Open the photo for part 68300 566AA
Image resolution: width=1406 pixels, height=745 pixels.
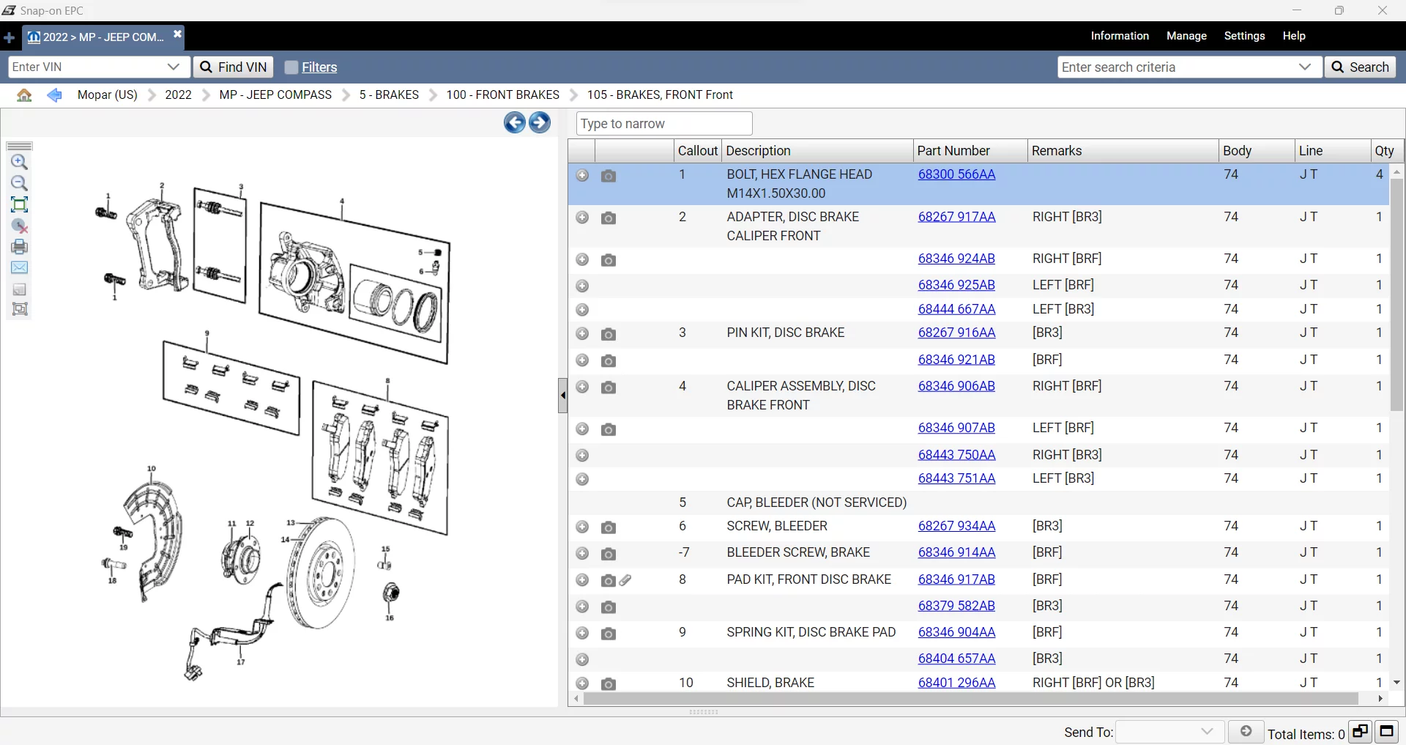pos(608,176)
